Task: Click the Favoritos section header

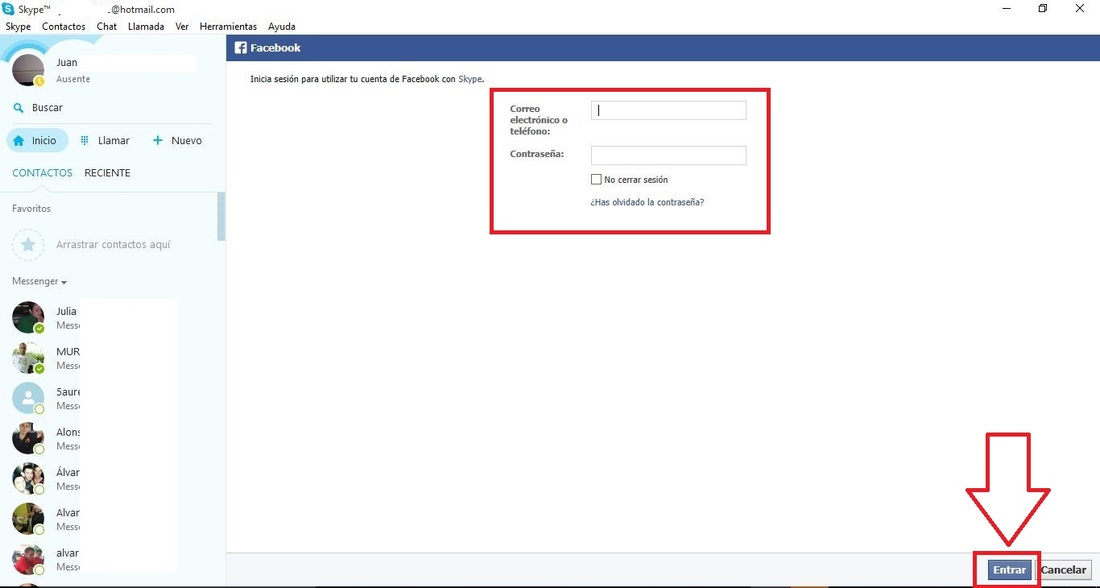Action: 32,208
